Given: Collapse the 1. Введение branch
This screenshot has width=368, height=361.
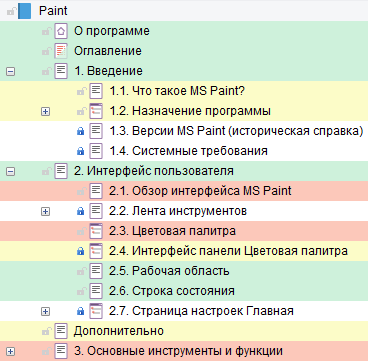Looking at the screenshot, I should [x=10, y=71].
